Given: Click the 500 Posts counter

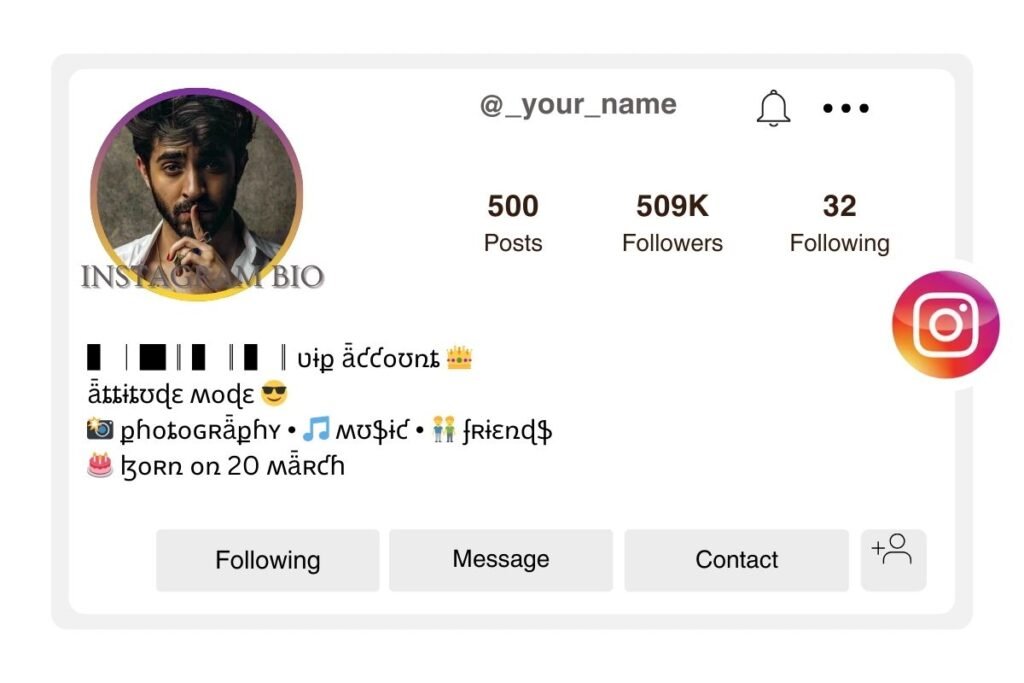Looking at the screenshot, I should tap(512, 222).
